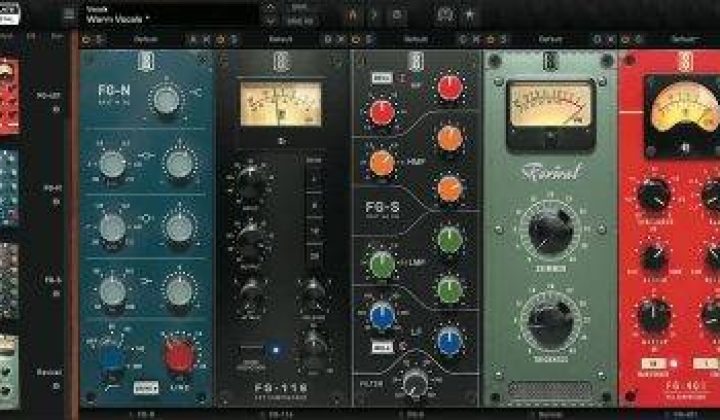Click the orange HMF knob on FG-S

coord(382,162)
